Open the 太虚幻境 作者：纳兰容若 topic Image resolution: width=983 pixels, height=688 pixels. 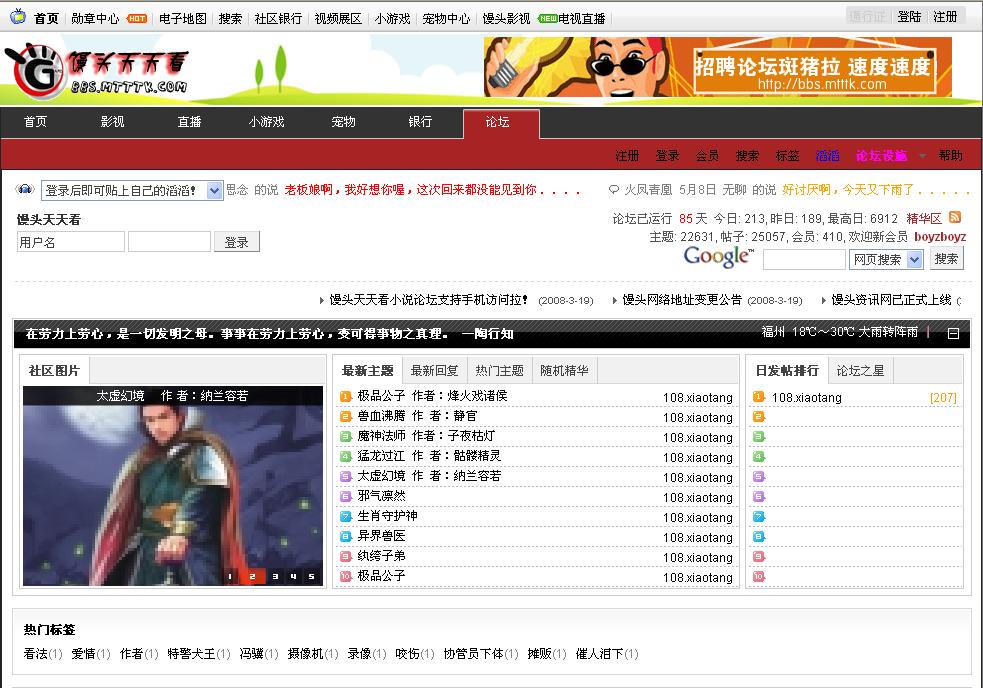[x=429, y=476]
